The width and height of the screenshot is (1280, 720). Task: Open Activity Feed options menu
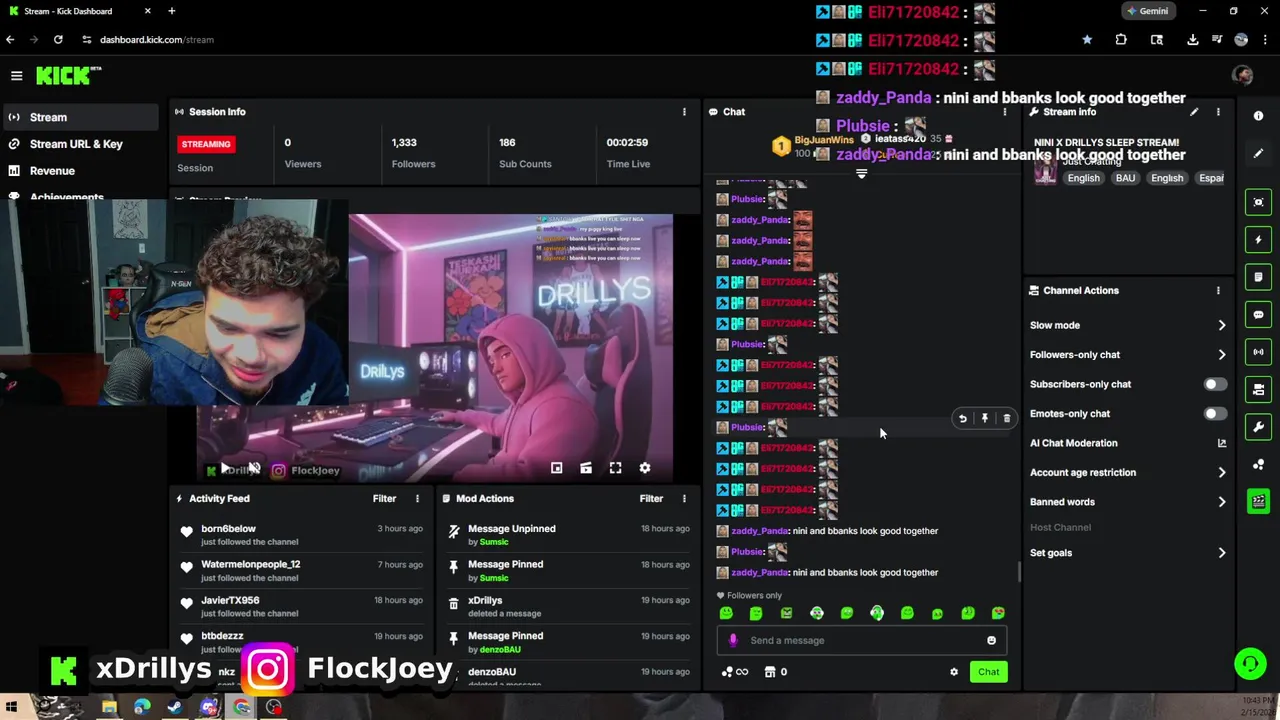(418, 499)
